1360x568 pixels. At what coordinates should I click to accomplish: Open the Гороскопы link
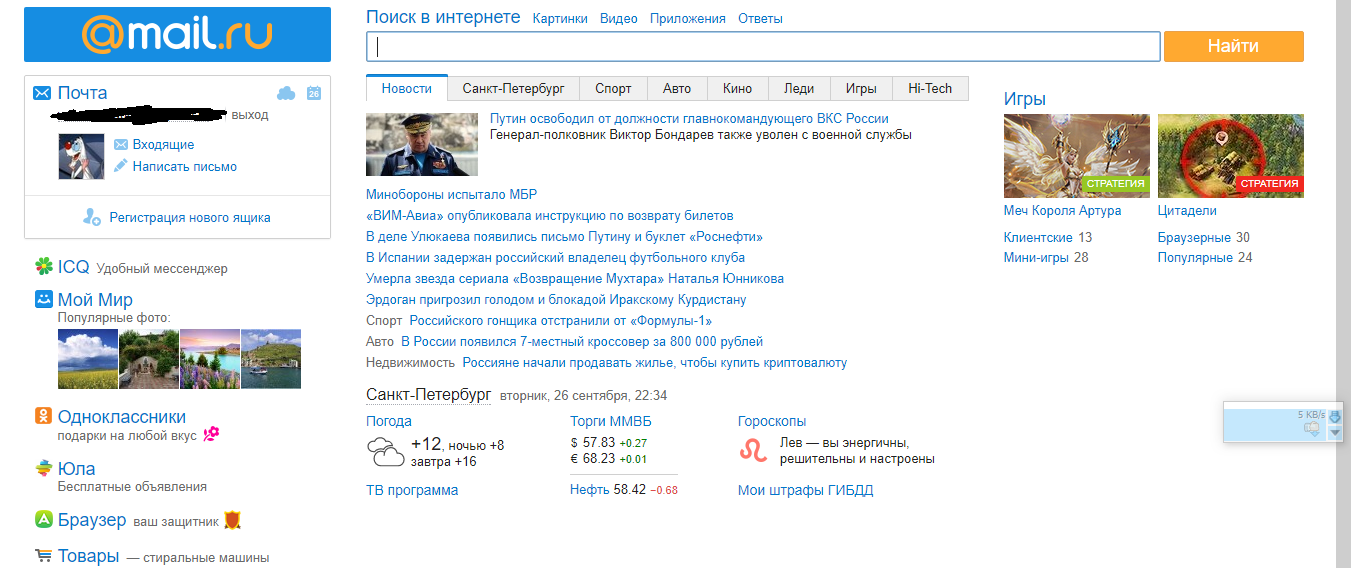(772, 421)
